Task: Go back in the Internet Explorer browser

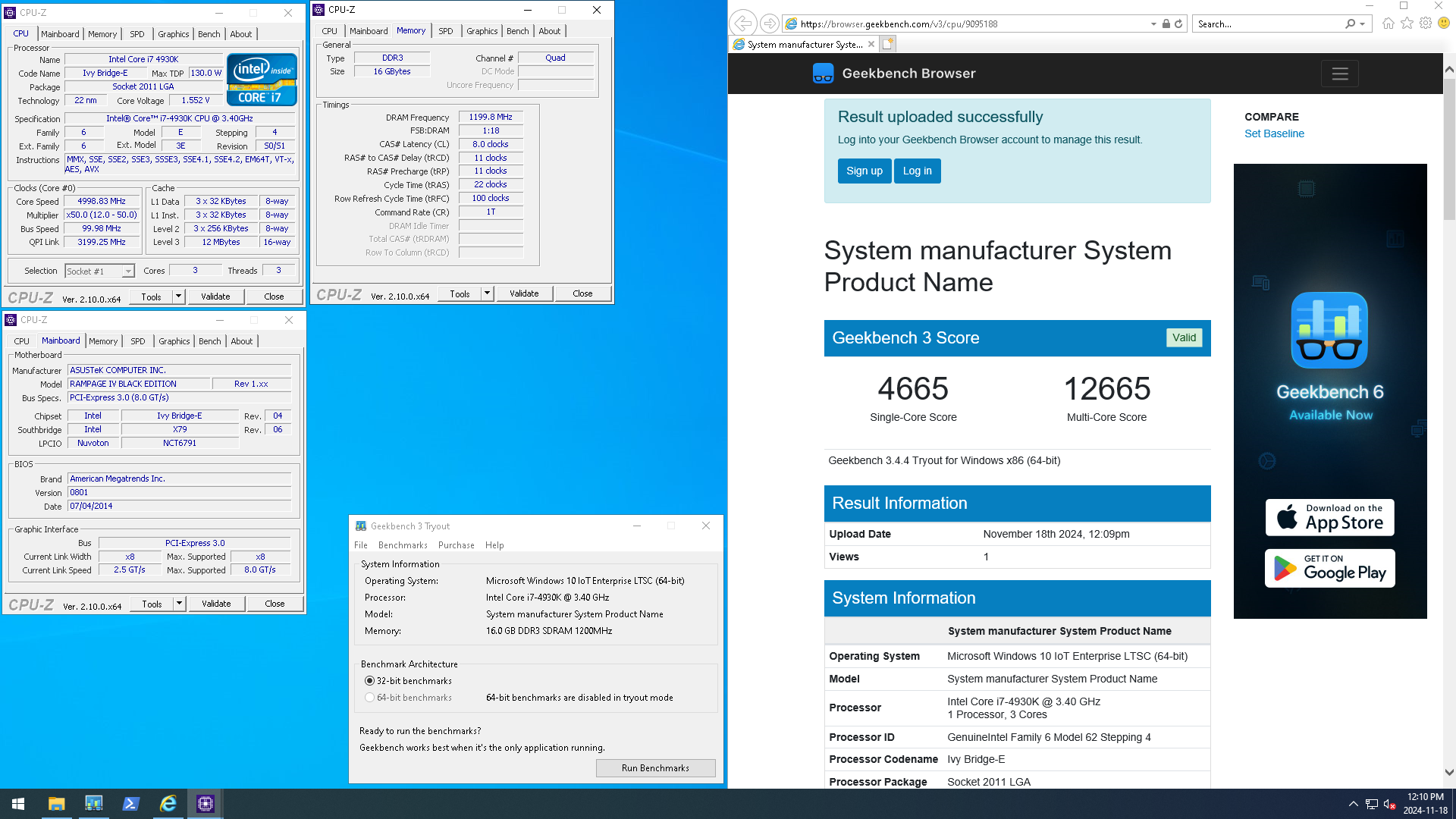Action: click(744, 24)
